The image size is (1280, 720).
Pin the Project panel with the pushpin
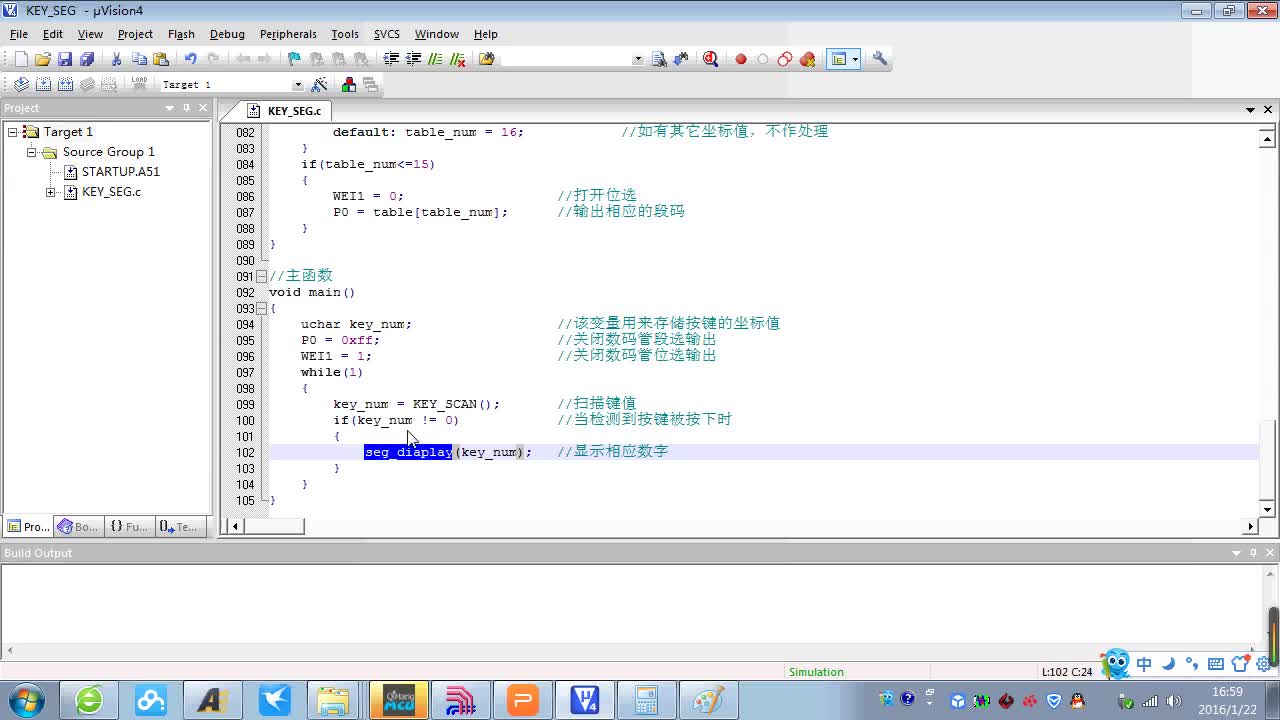pyautogui.click(x=186, y=108)
